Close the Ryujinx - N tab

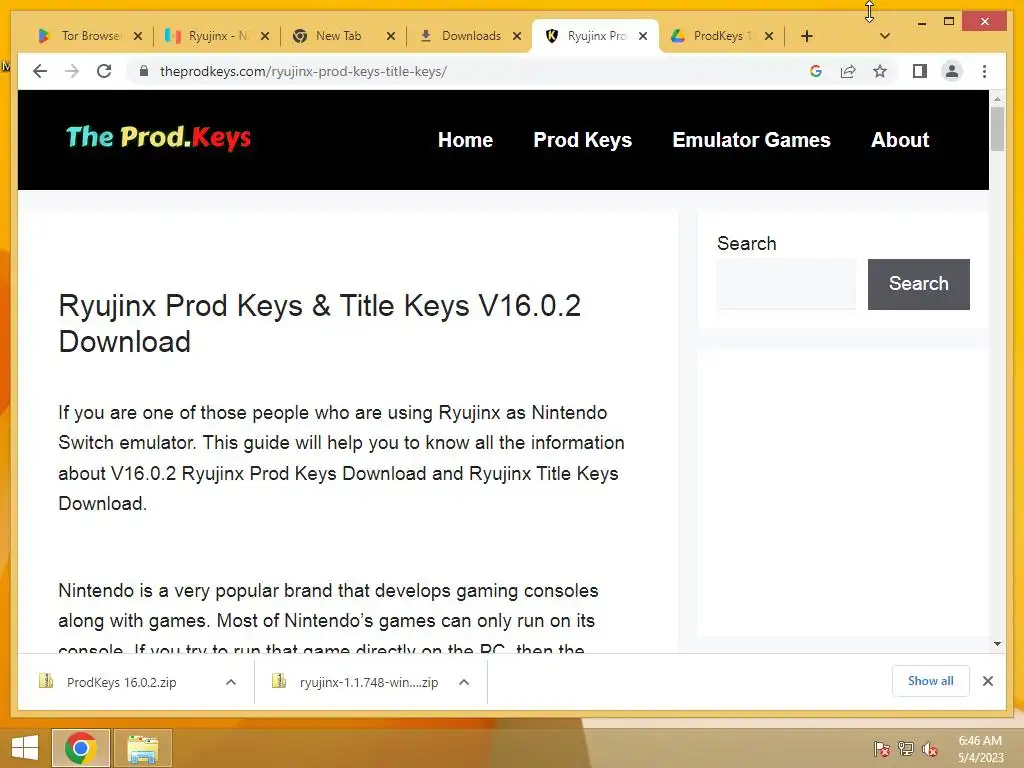(264, 36)
